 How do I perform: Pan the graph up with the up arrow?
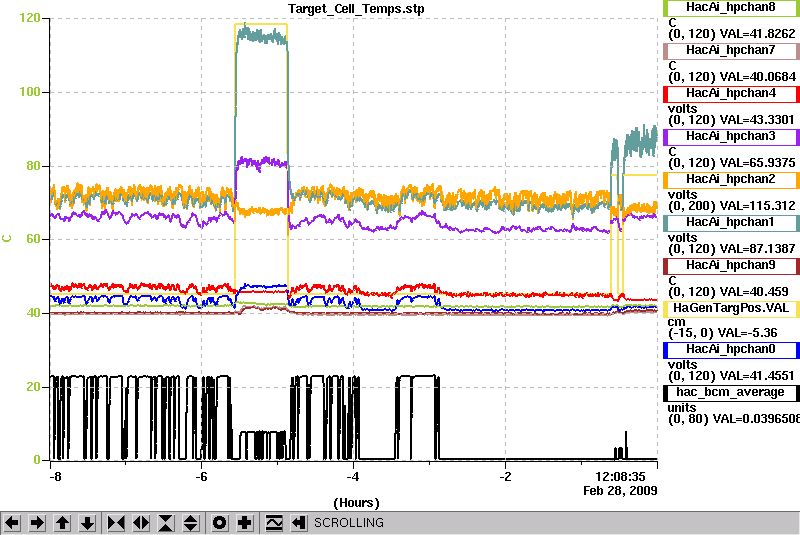(x=62, y=523)
